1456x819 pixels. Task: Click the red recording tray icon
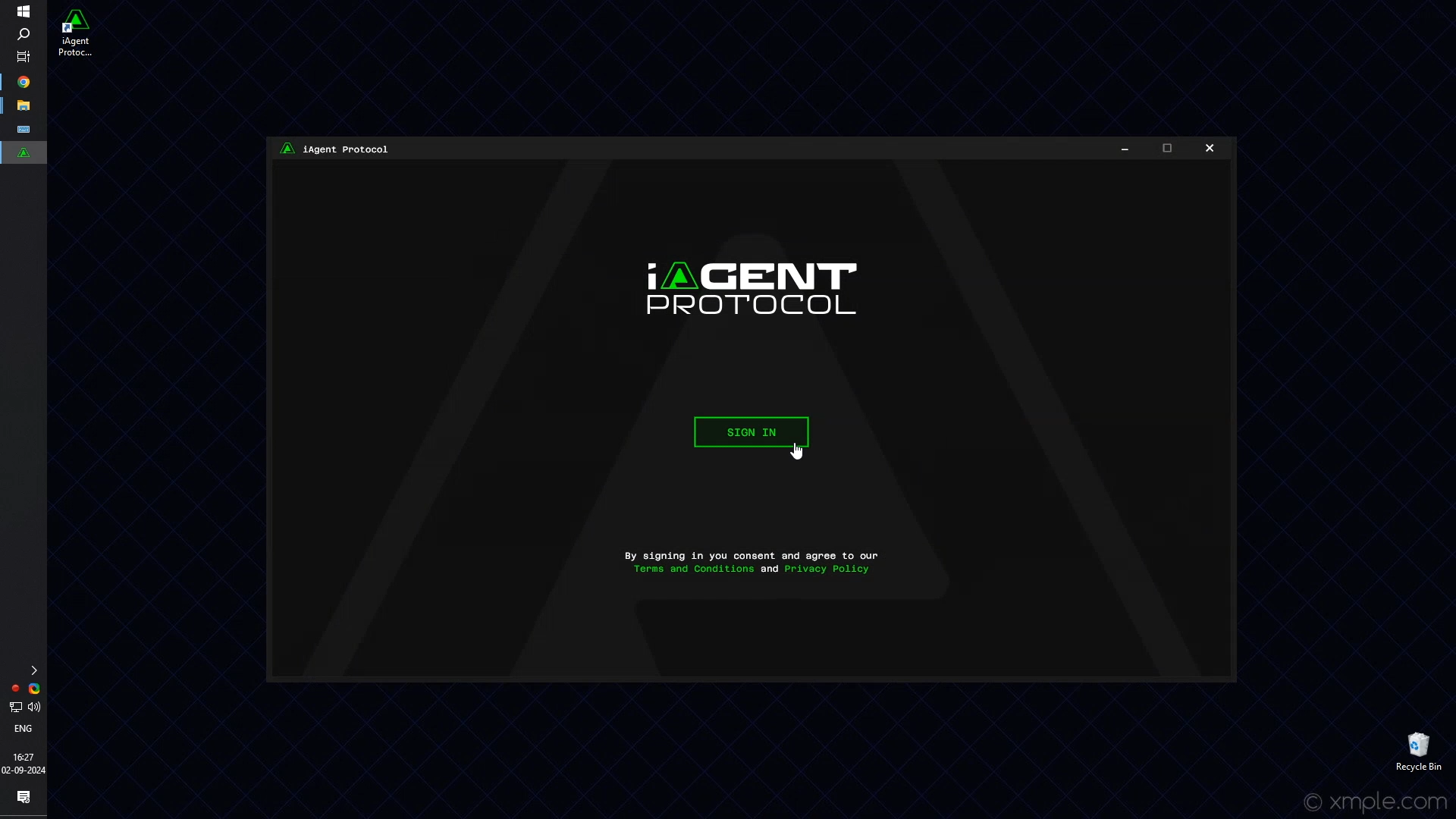[x=15, y=689]
